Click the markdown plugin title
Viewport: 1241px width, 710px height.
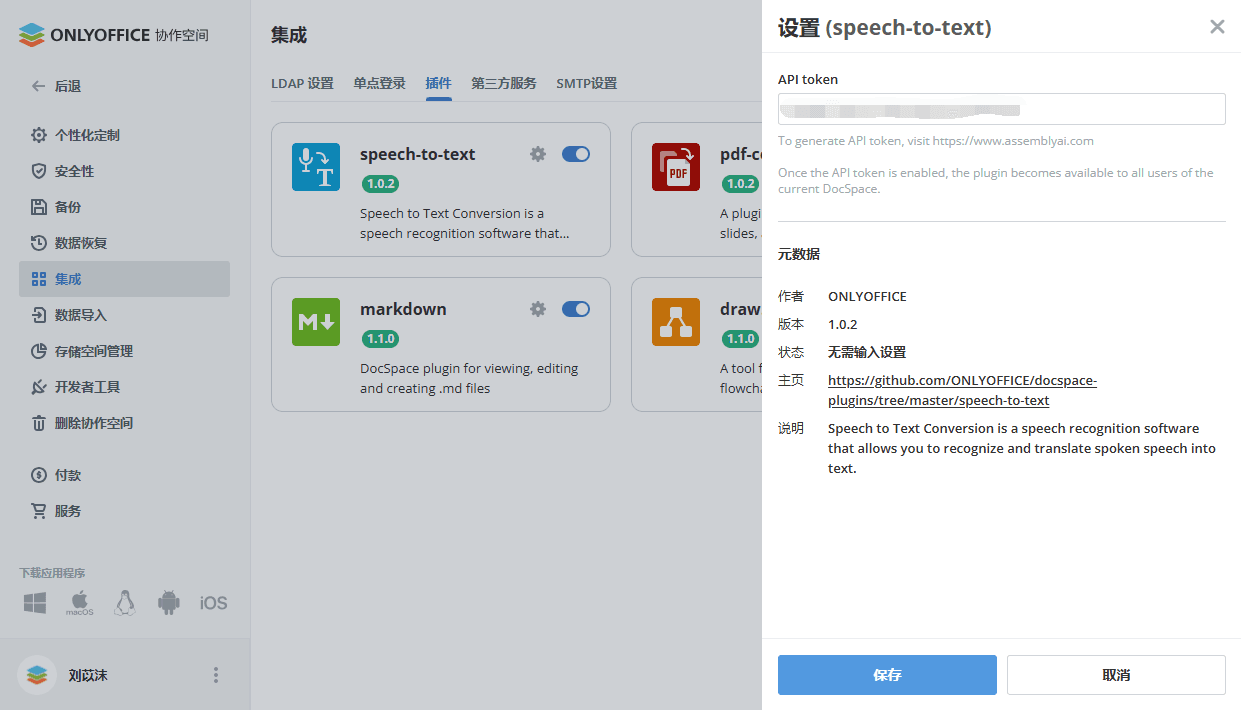coord(403,309)
